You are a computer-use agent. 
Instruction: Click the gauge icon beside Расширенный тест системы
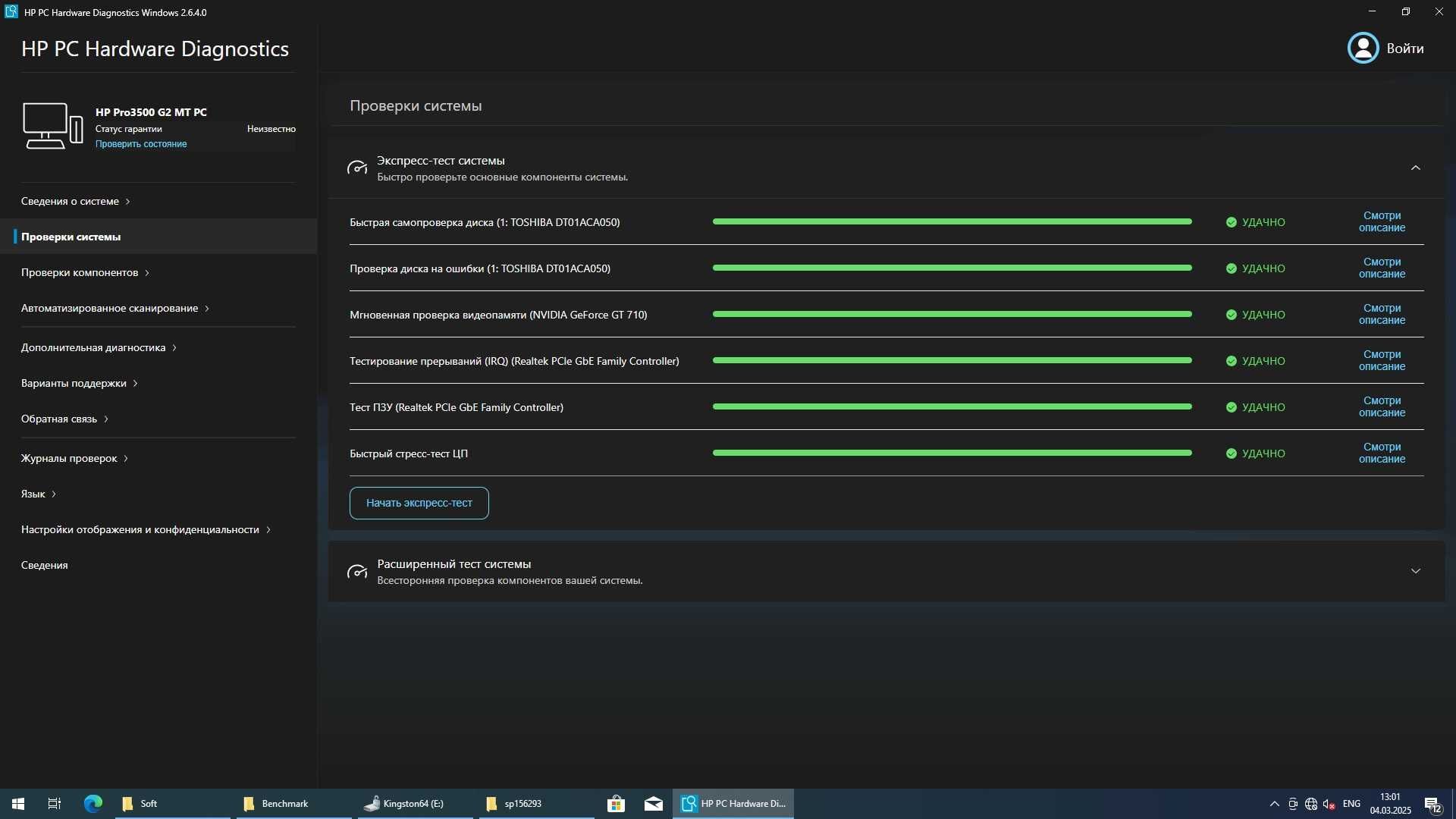pyautogui.click(x=357, y=571)
